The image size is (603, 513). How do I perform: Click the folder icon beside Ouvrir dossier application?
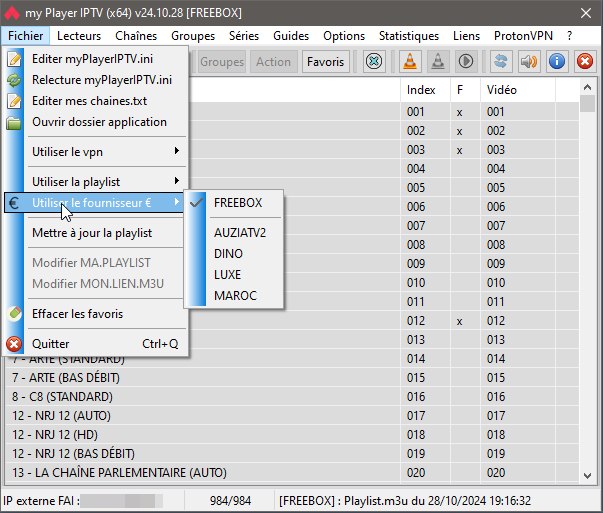(x=14, y=122)
